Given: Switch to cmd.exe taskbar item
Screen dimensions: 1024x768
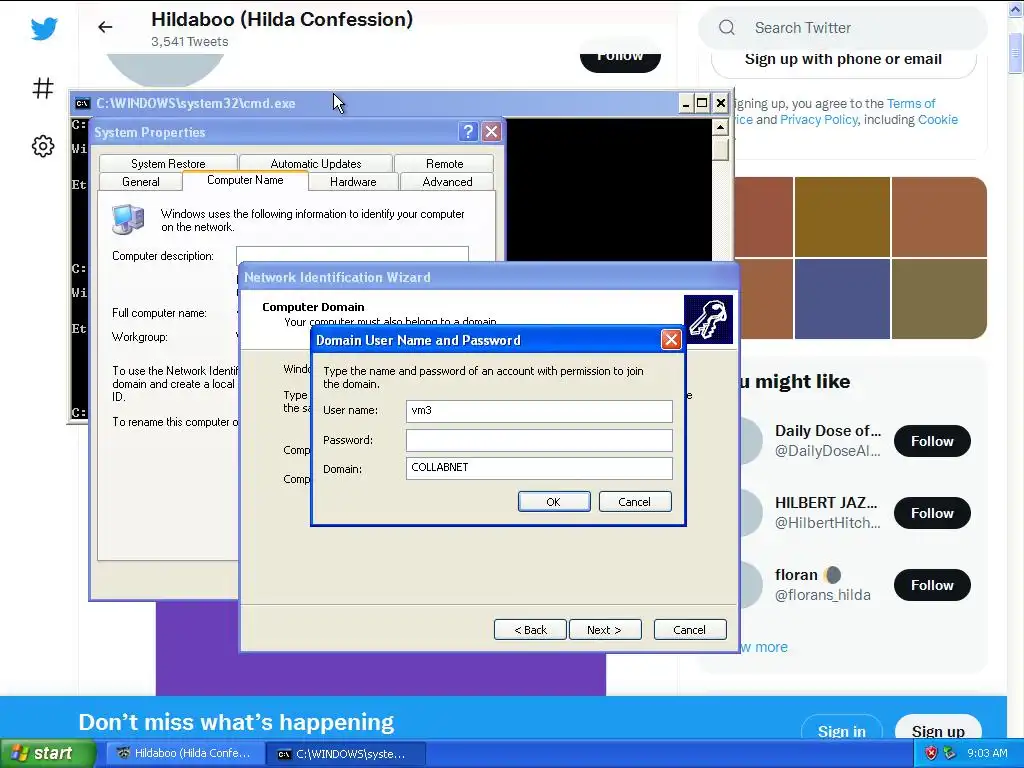Looking at the screenshot, I should 346,754.
